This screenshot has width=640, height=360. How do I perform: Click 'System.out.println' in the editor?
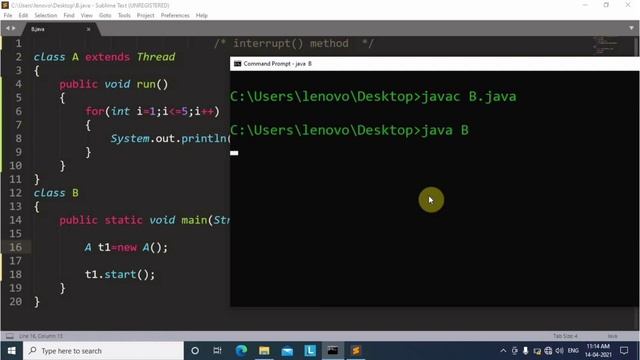tap(169, 138)
